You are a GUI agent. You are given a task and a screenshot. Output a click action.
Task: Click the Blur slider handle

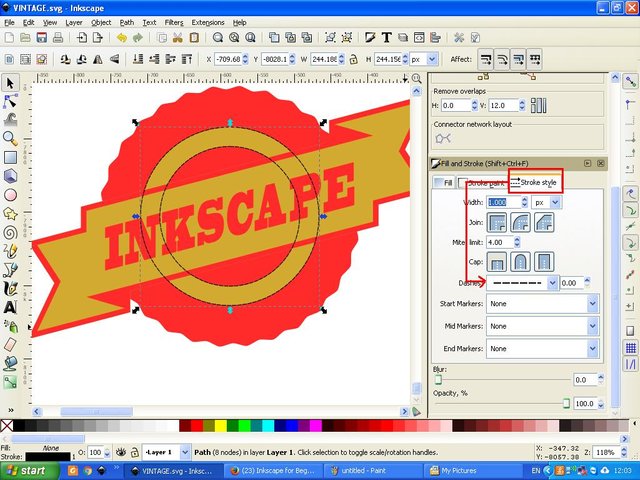click(x=438, y=380)
